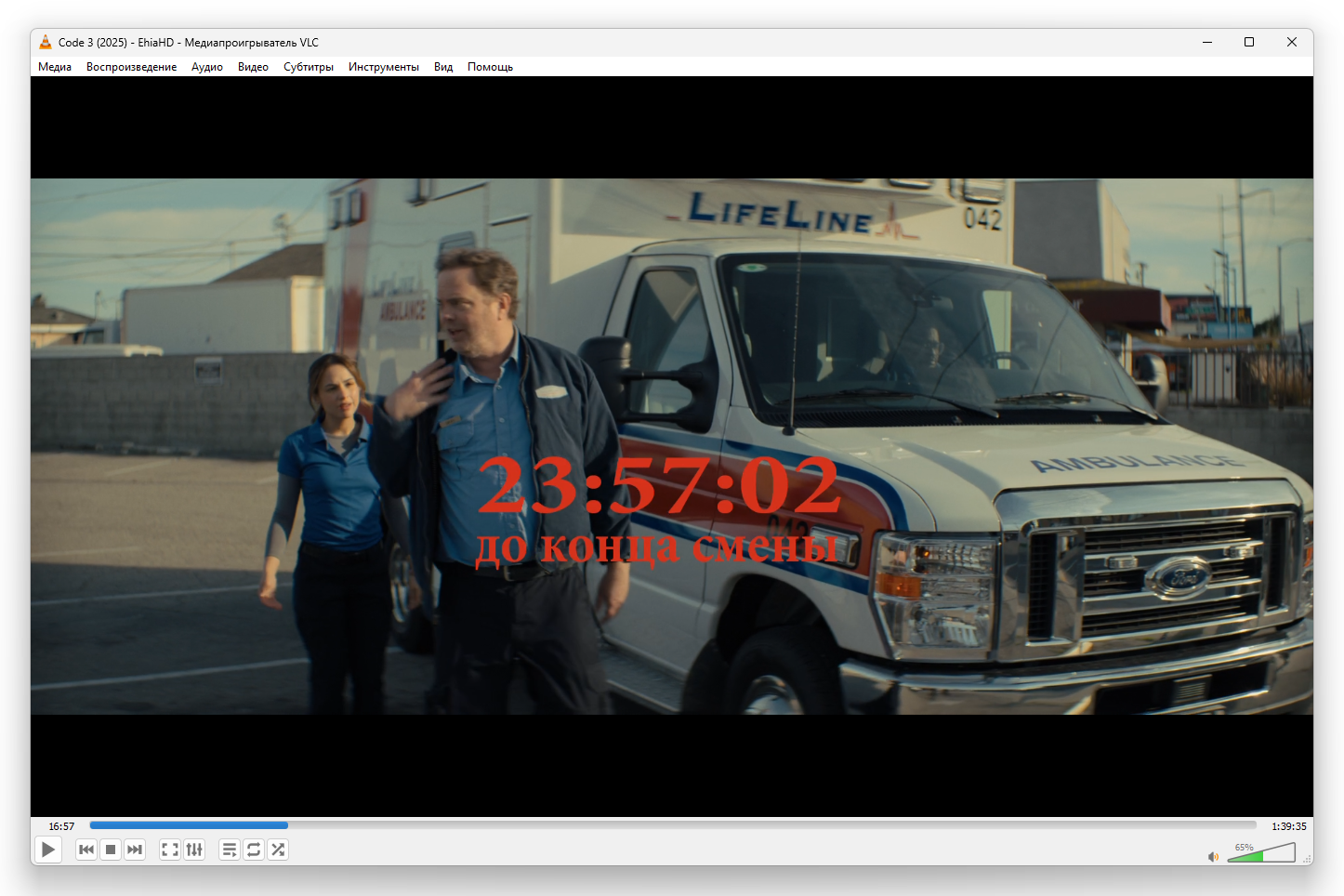Expand the Субтитры menu
1344x896 pixels.
click(309, 67)
